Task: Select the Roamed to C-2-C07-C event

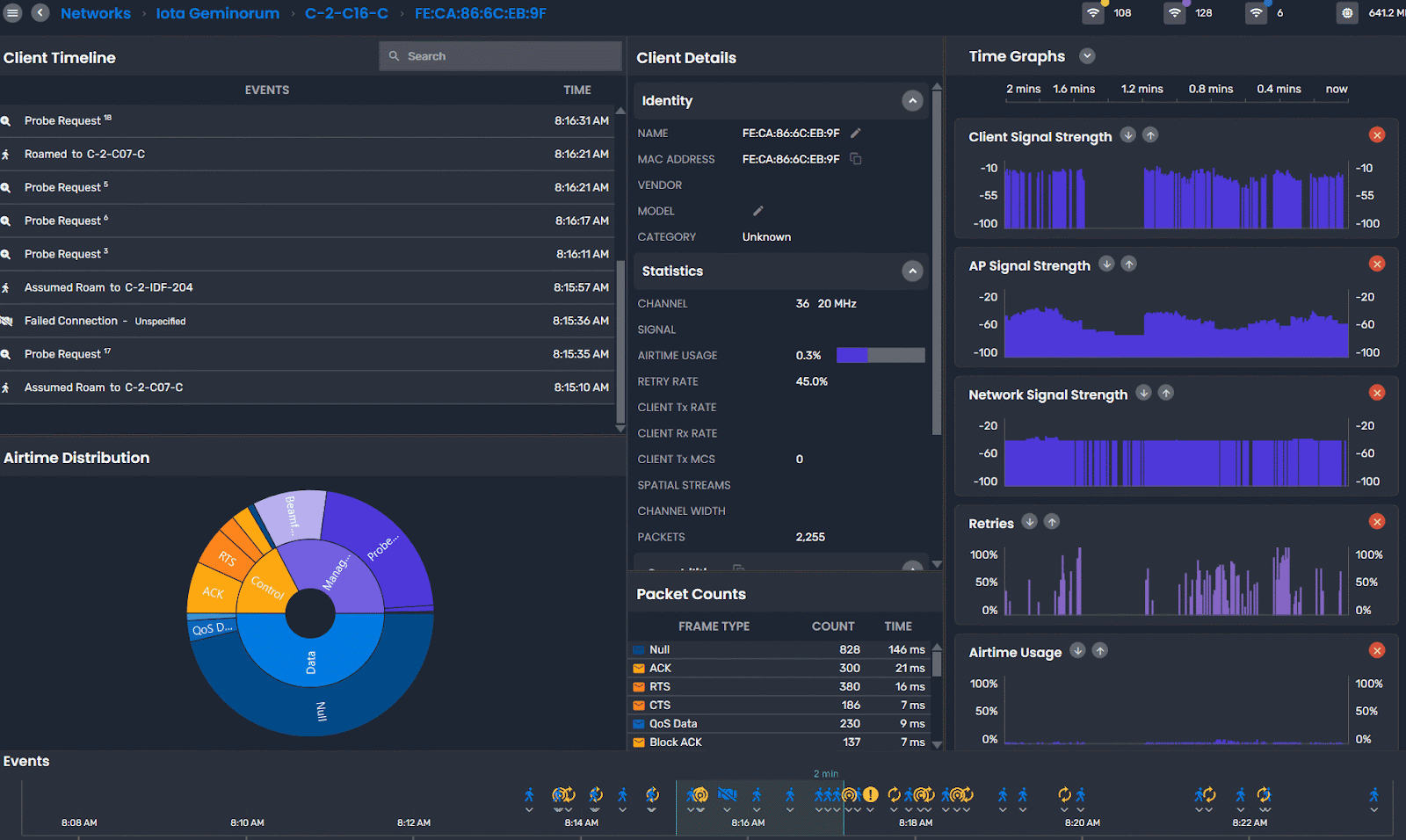Action: pos(307,154)
